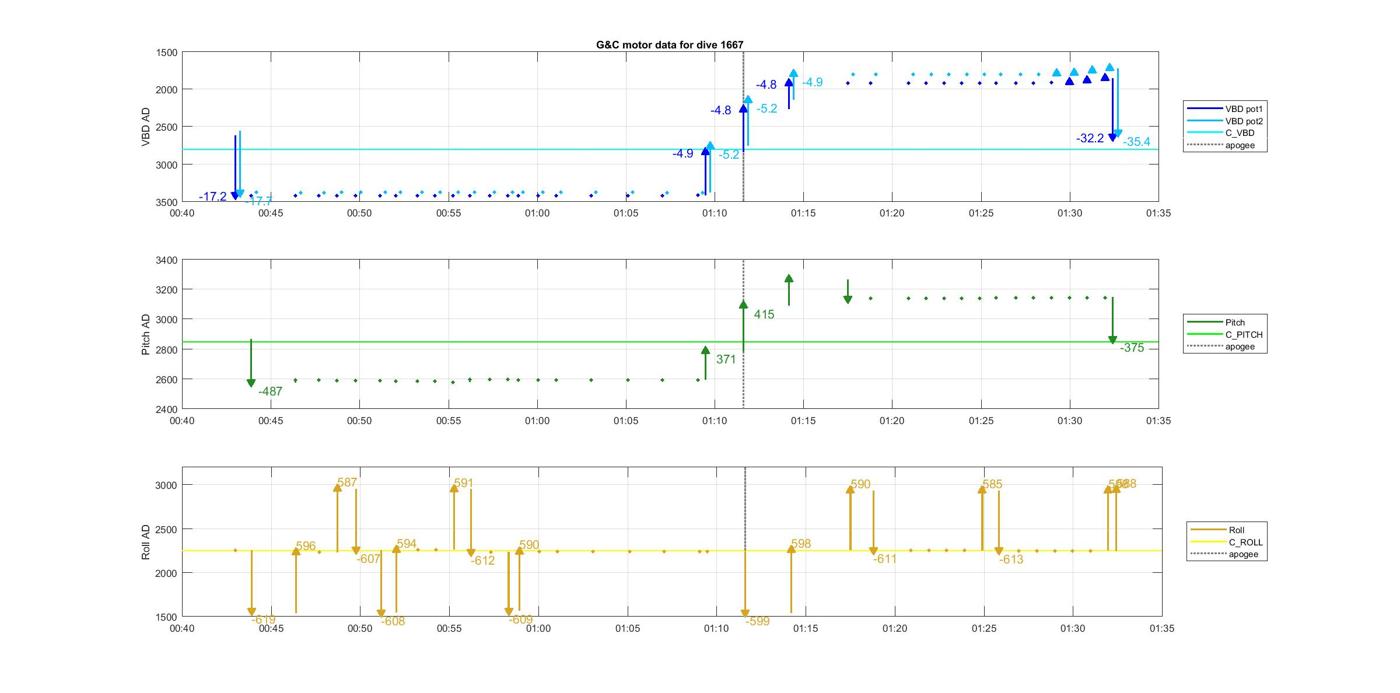Click the '598' roll data label

click(801, 544)
